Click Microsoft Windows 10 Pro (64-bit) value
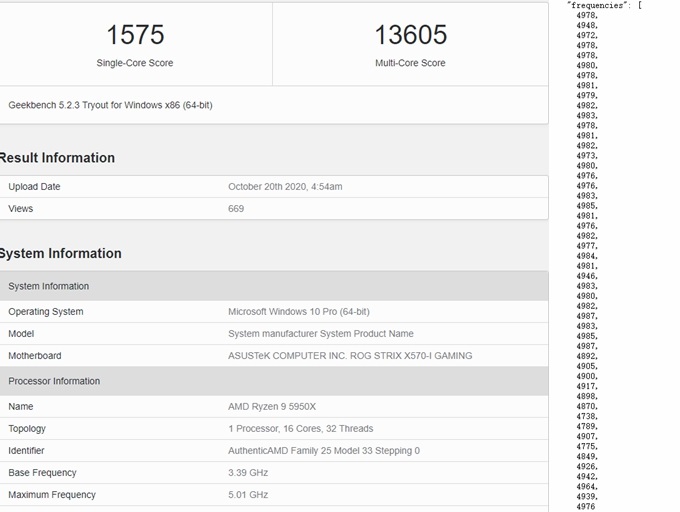This screenshot has height=512, width=680. click(298, 312)
